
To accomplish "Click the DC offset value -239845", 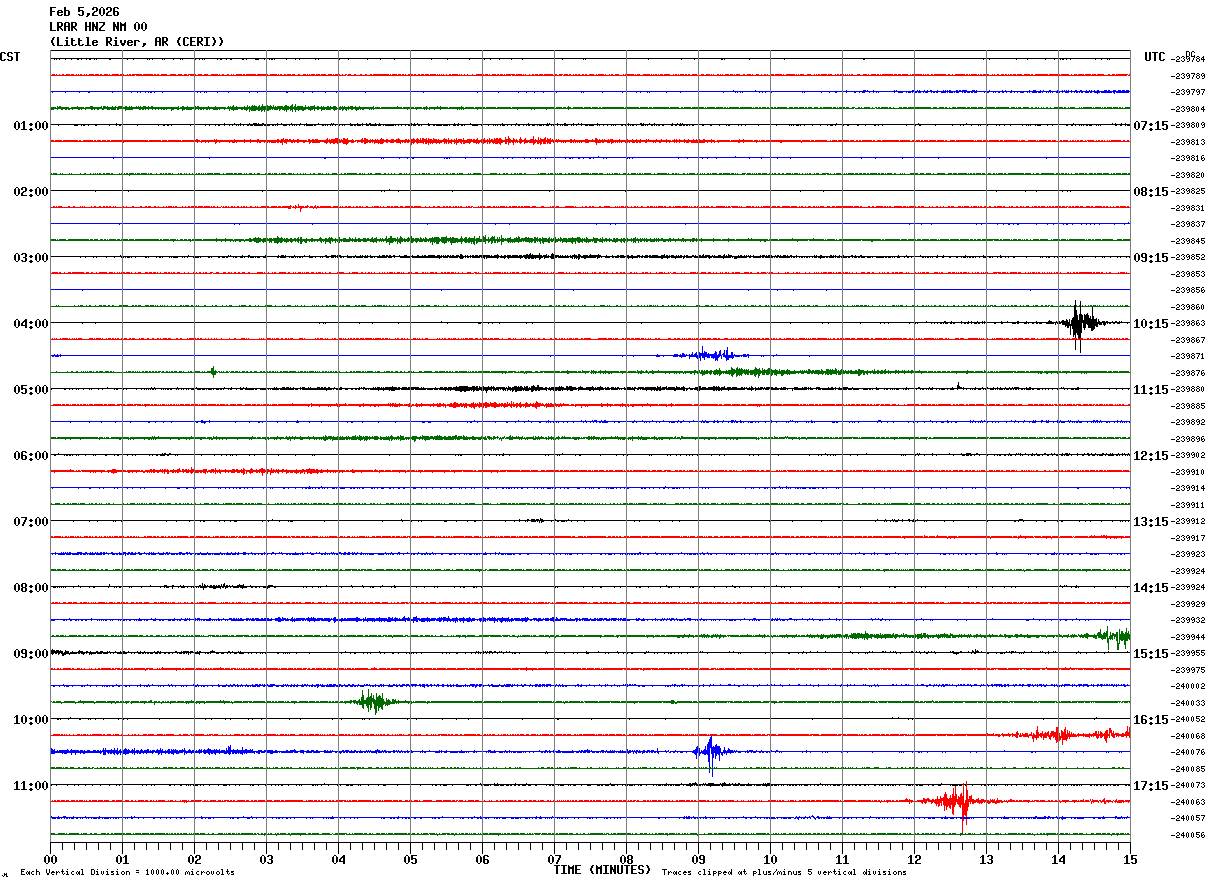I will pyautogui.click(x=1188, y=241).
